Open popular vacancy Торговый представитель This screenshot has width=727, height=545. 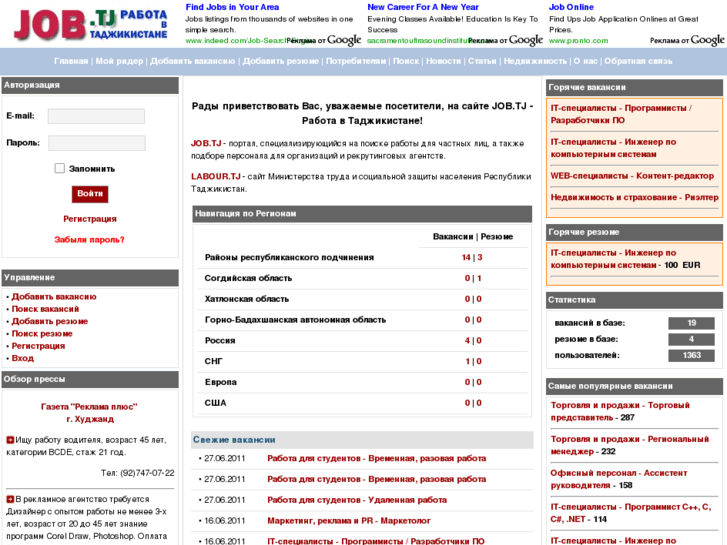tap(620, 411)
